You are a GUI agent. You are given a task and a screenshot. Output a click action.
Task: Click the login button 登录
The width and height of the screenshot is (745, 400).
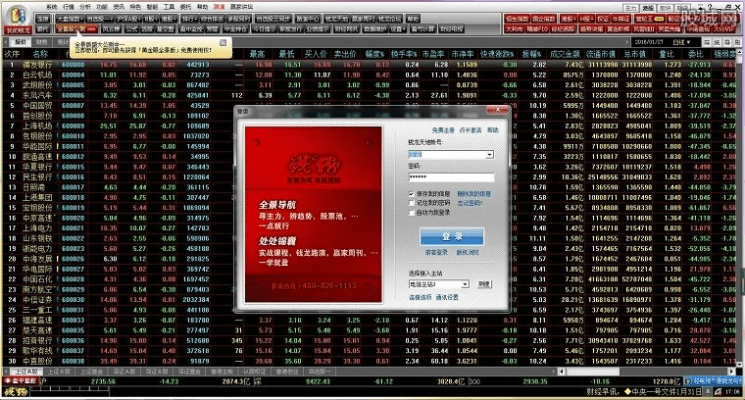452,236
